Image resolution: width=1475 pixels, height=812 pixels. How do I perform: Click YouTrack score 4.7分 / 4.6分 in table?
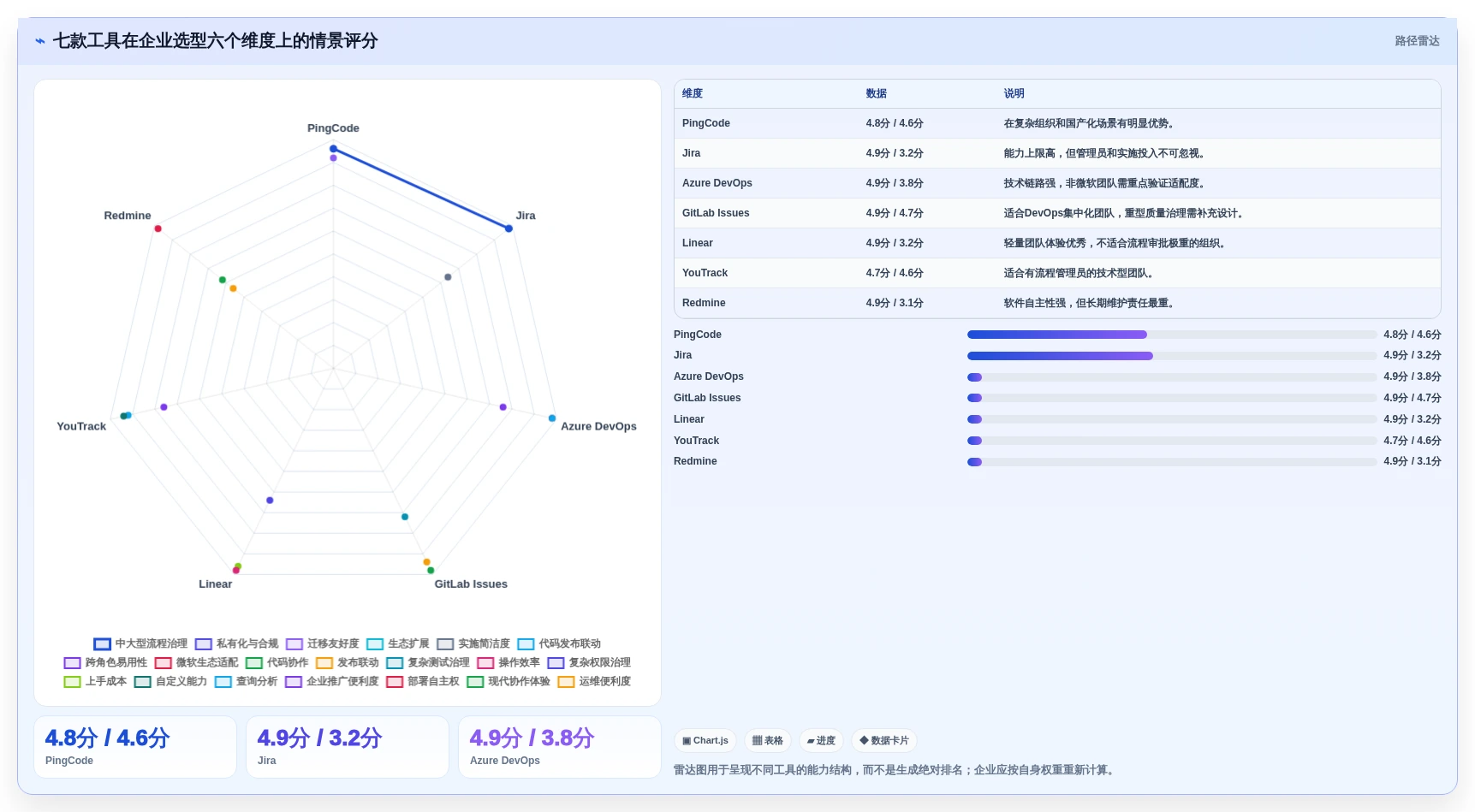pyautogui.click(x=895, y=273)
